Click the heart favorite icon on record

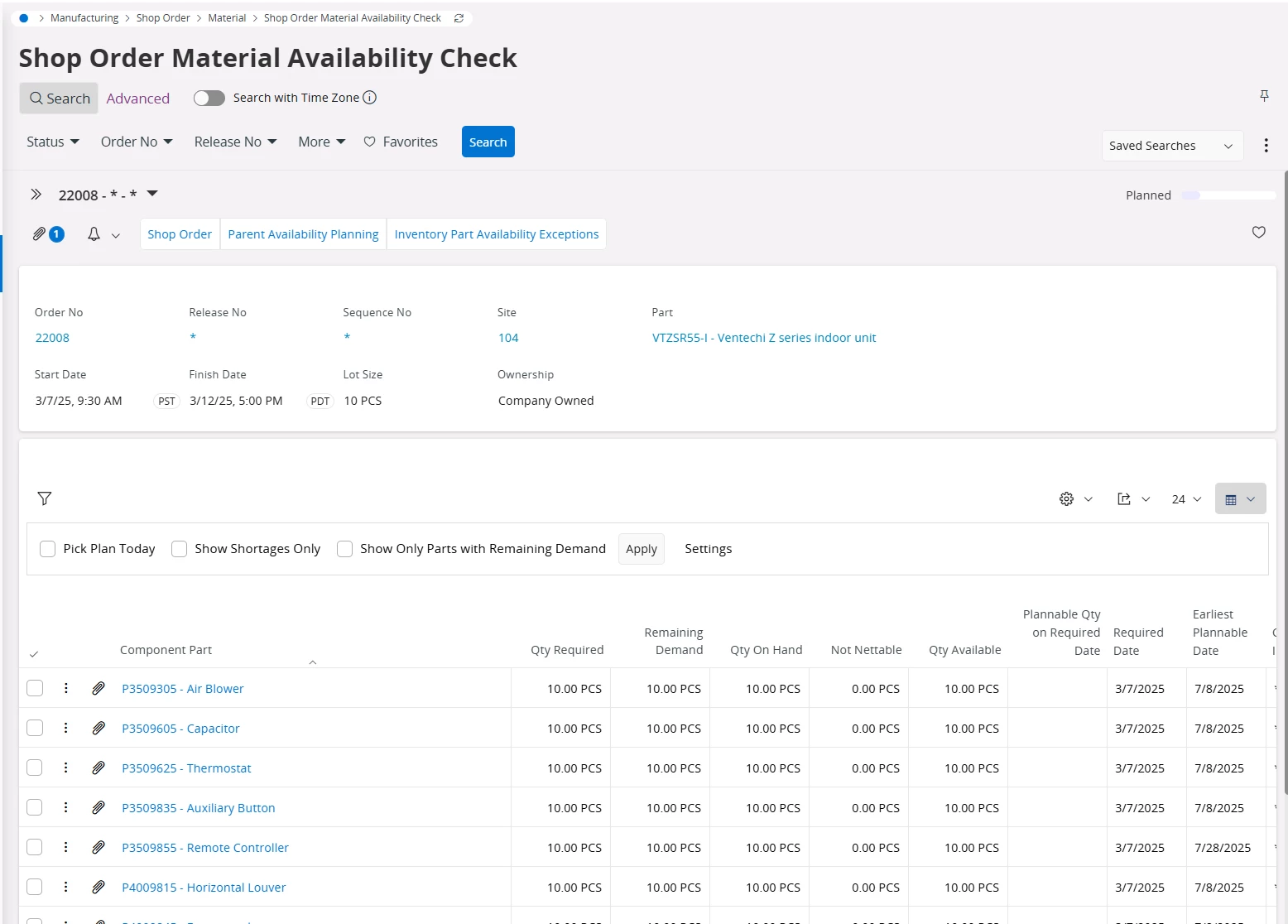(x=1258, y=233)
